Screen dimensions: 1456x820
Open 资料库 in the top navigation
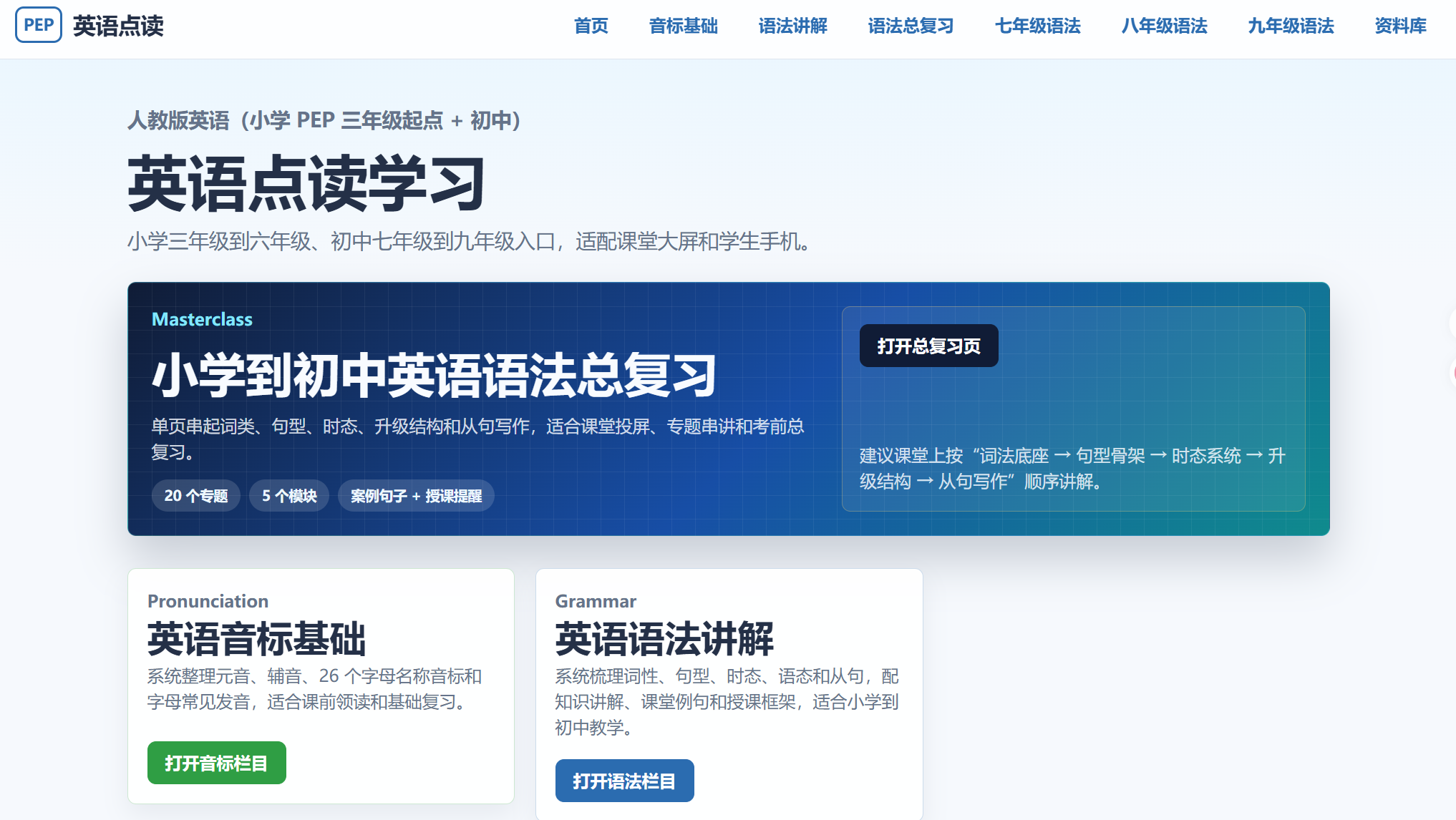click(x=1401, y=26)
